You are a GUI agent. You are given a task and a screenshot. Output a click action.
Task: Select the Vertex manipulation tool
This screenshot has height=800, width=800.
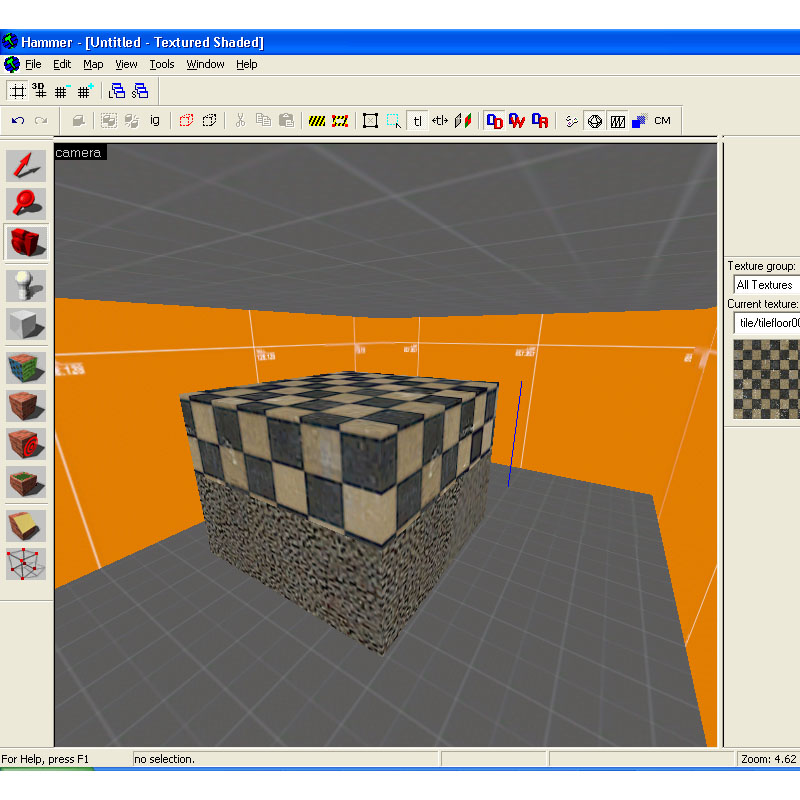(26, 564)
